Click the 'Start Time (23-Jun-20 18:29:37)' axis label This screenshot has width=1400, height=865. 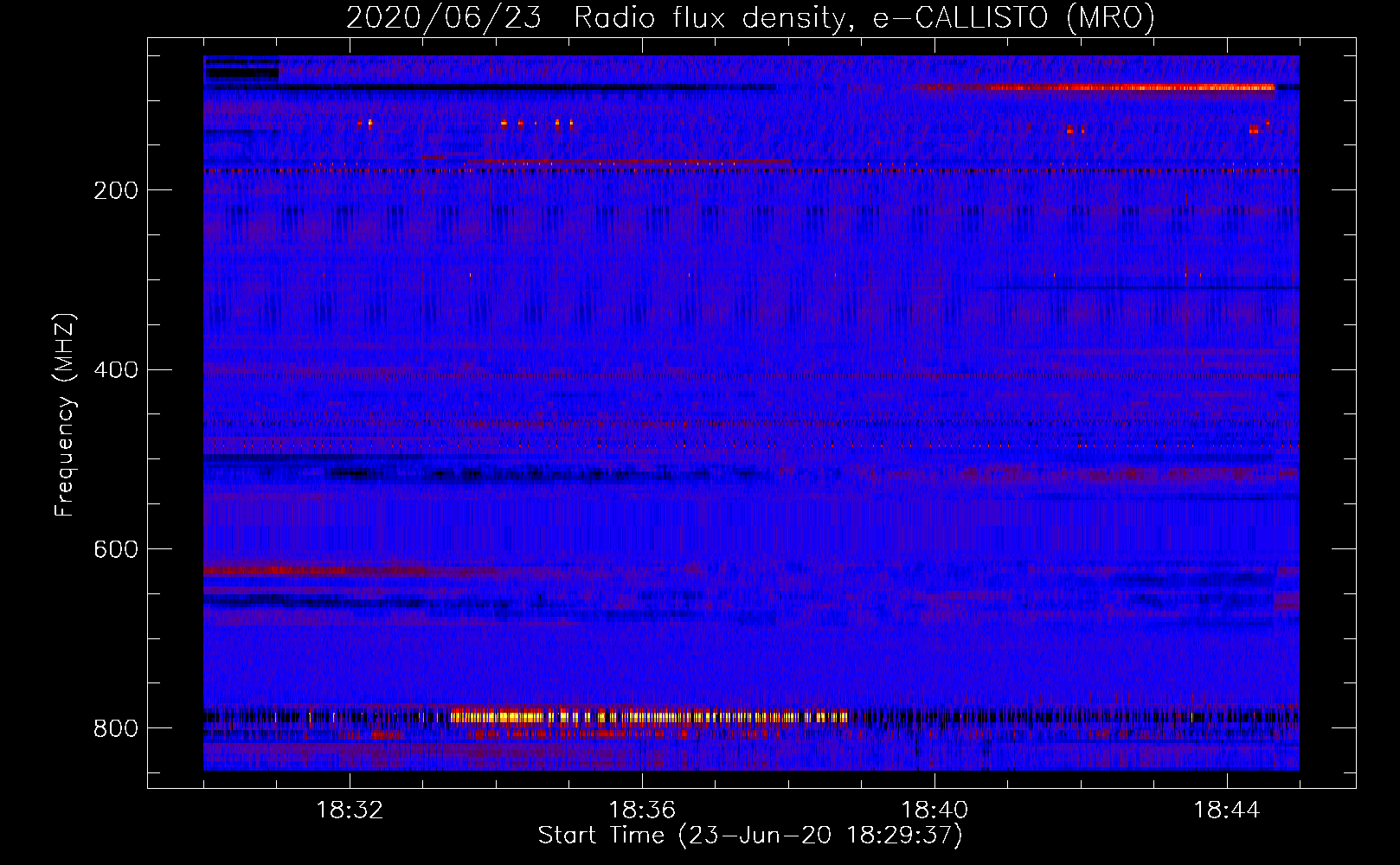pyautogui.click(x=750, y=836)
